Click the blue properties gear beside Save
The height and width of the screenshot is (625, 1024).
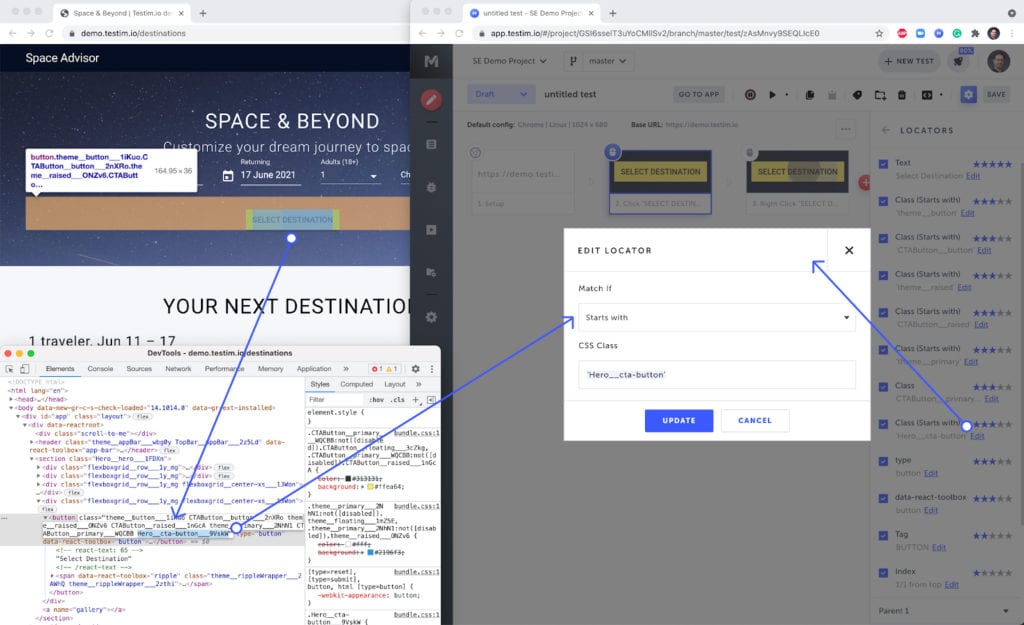(x=968, y=95)
